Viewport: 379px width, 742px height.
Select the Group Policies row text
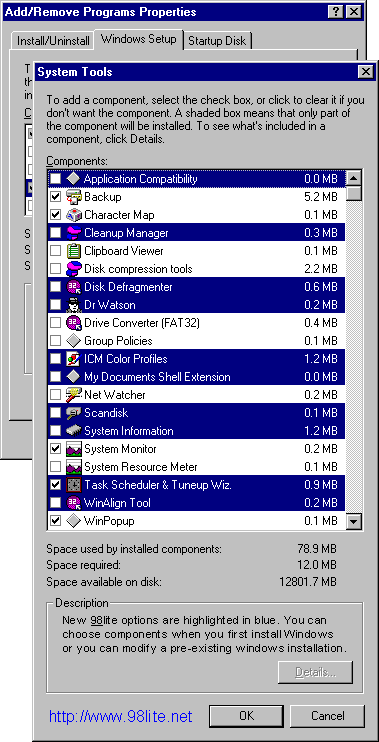(118, 341)
